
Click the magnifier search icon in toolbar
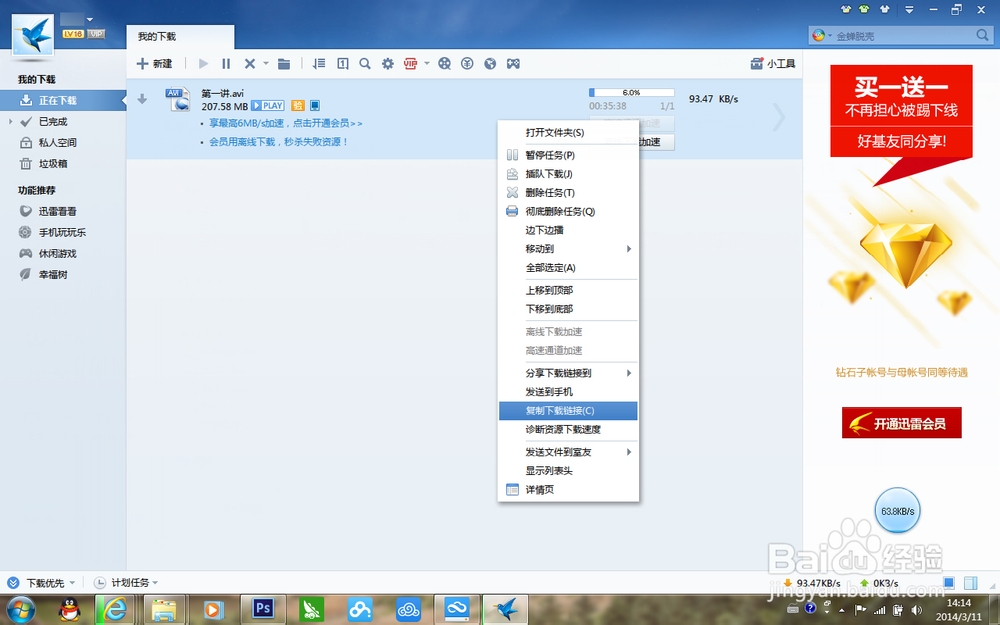365,64
